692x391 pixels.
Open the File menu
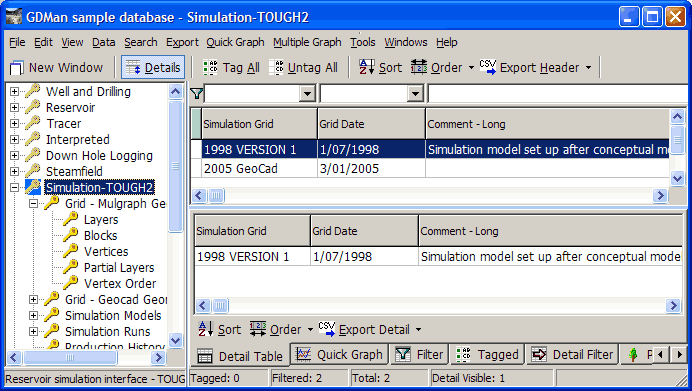tap(17, 42)
